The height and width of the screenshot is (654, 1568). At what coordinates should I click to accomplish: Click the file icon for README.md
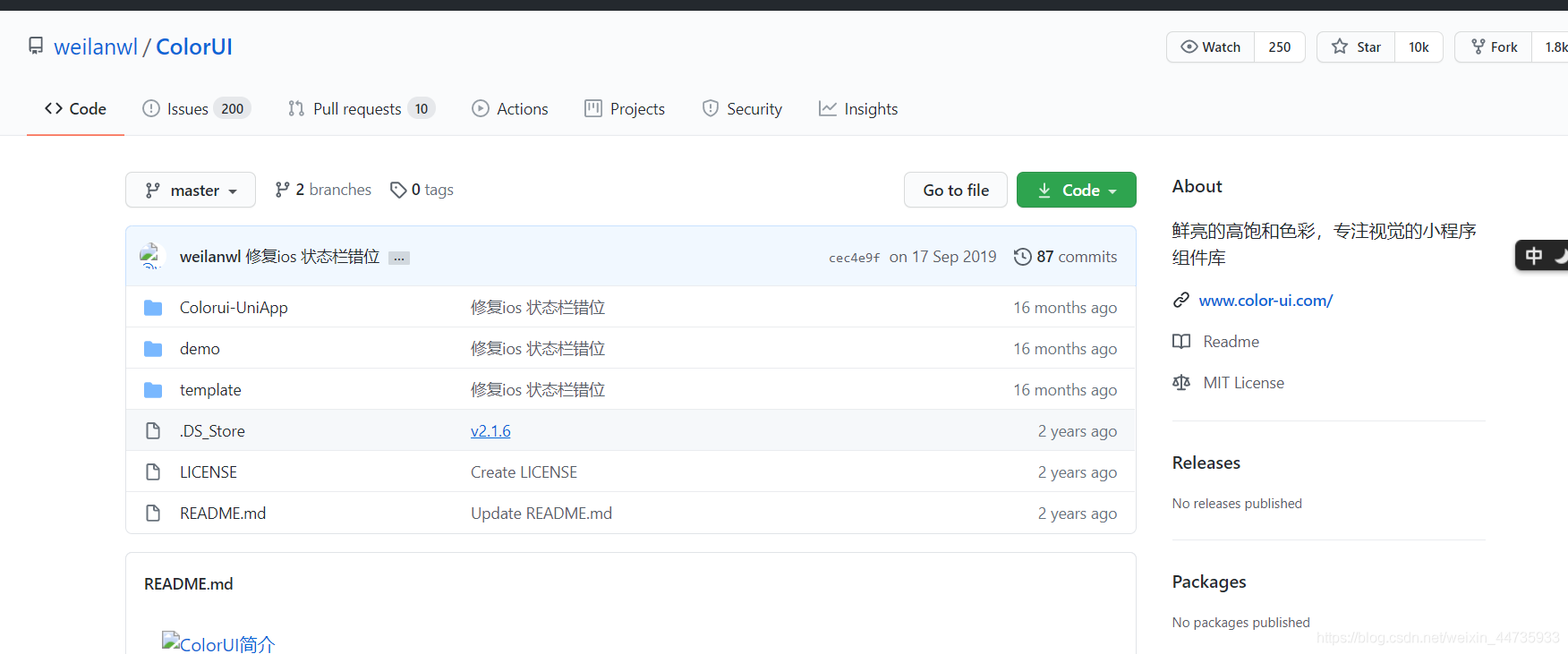(x=153, y=514)
